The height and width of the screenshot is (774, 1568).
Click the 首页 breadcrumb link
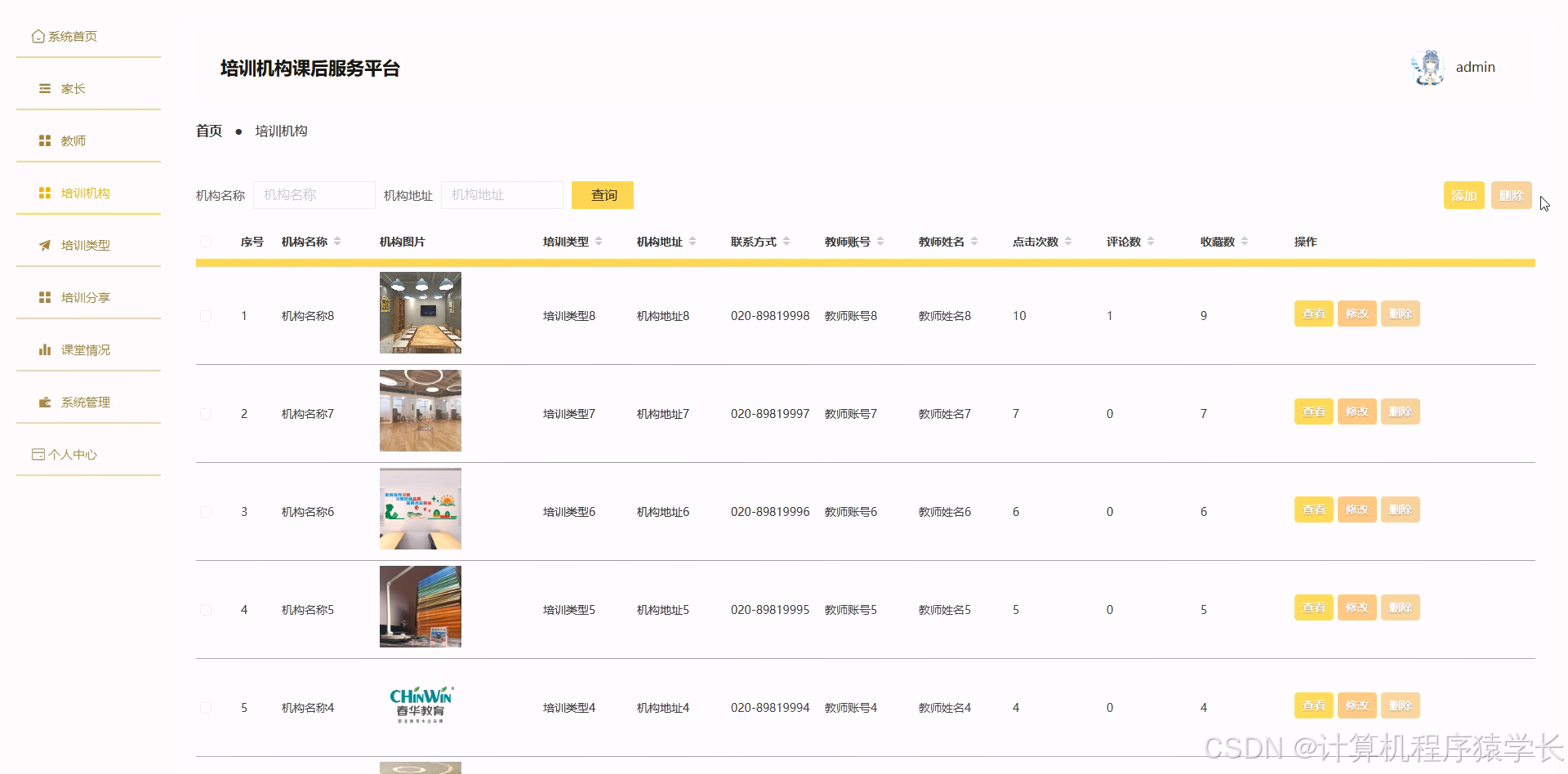point(209,131)
